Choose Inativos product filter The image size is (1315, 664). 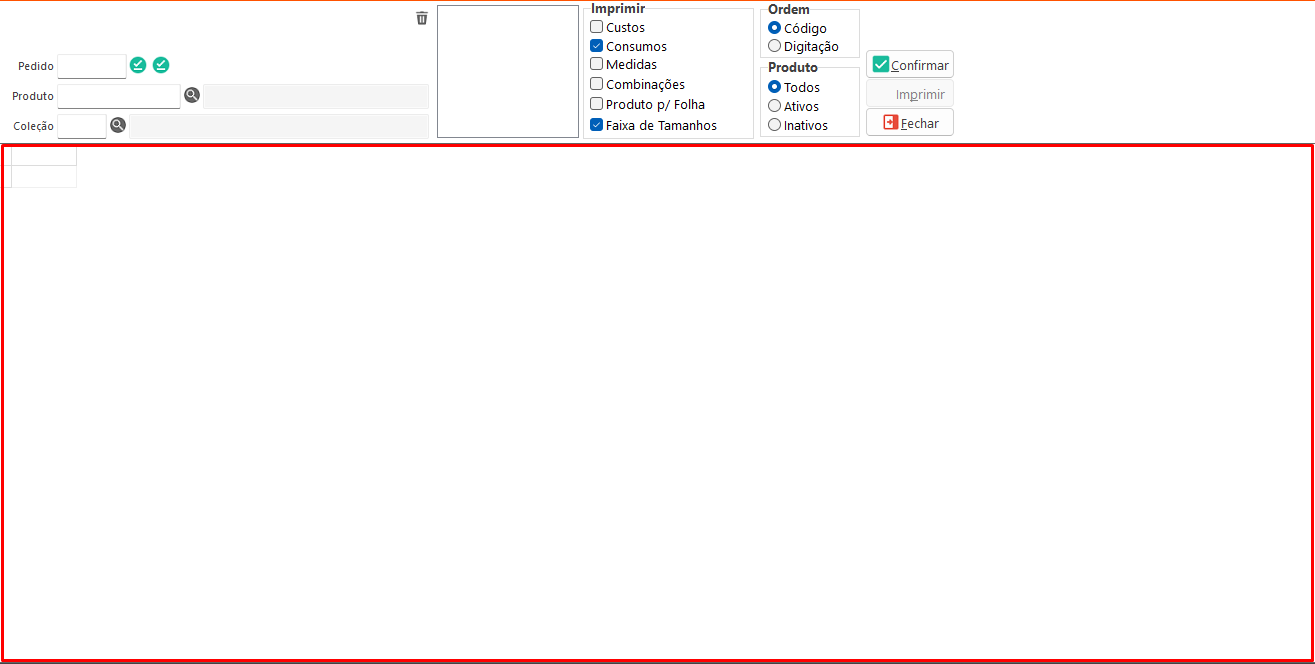[x=774, y=125]
